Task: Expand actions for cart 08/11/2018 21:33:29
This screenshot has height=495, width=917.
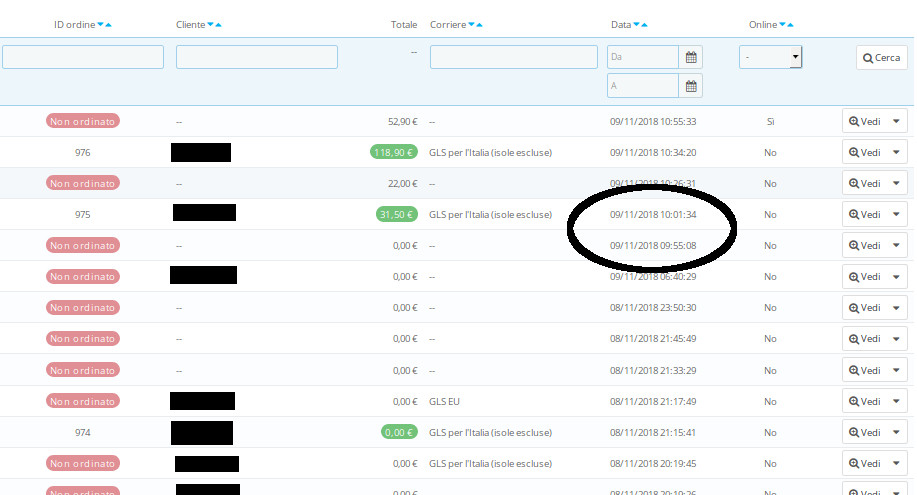Action: (x=897, y=370)
